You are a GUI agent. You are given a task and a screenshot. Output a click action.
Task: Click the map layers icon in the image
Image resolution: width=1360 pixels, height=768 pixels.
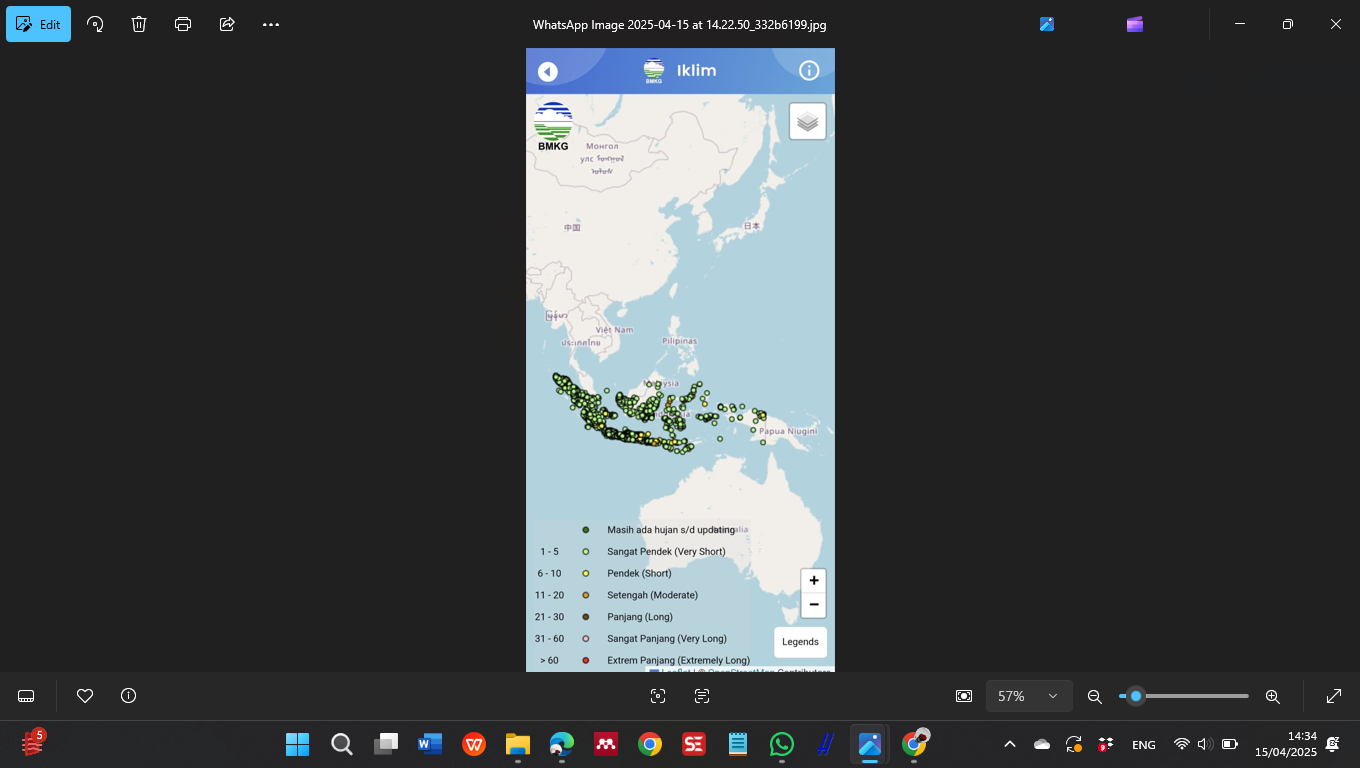[x=808, y=121]
